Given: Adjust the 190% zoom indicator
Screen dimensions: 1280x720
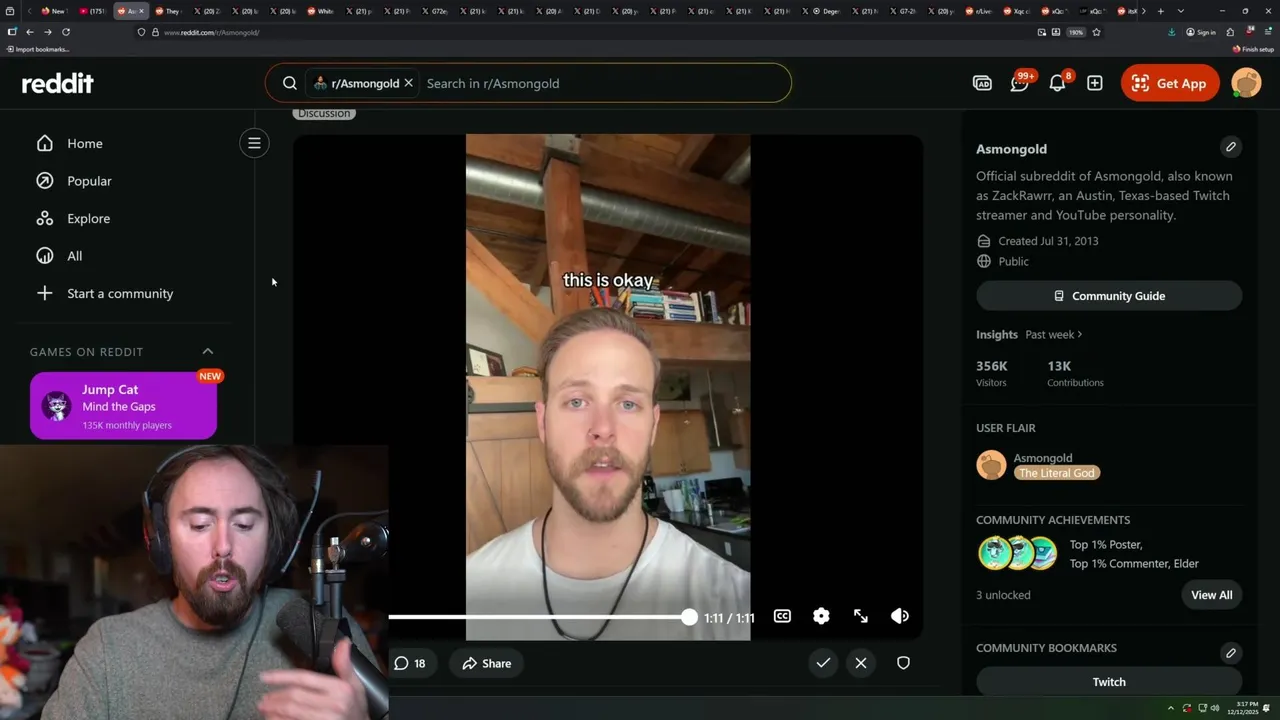Looking at the screenshot, I should pyautogui.click(x=1076, y=32).
